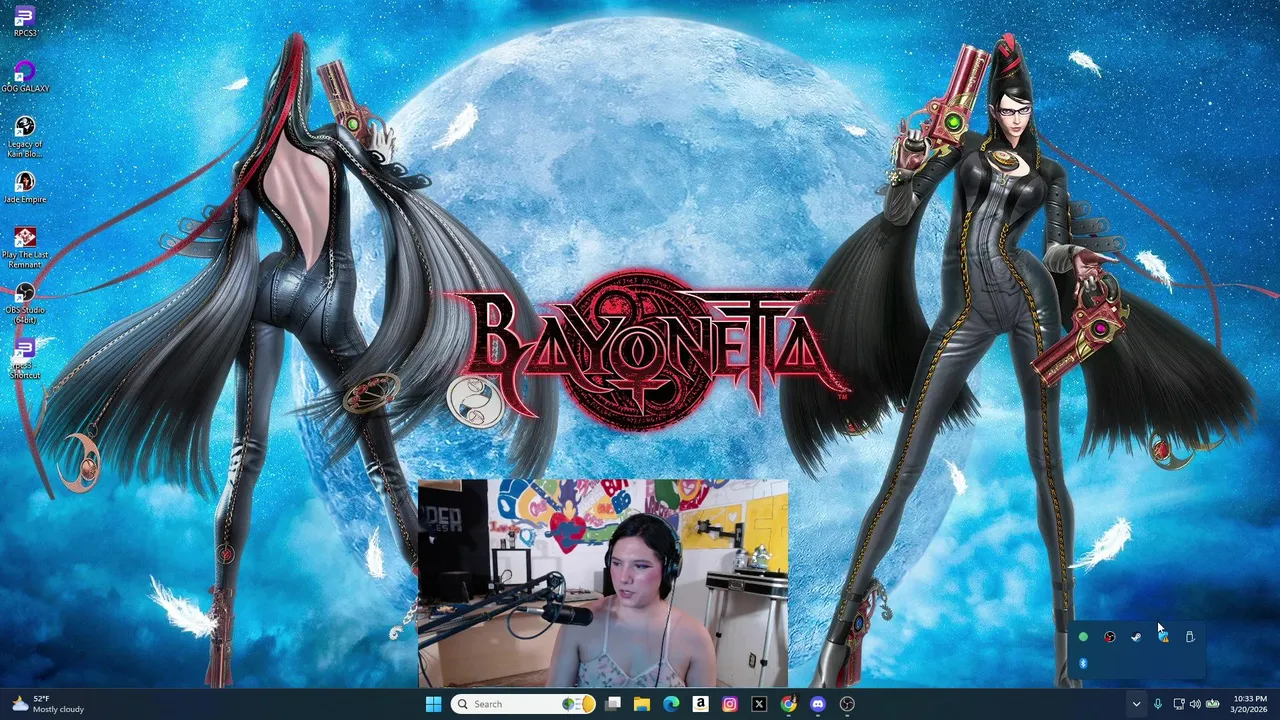This screenshot has width=1280, height=720.
Task: Open the Windows Start menu
Action: pyautogui.click(x=433, y=704)
